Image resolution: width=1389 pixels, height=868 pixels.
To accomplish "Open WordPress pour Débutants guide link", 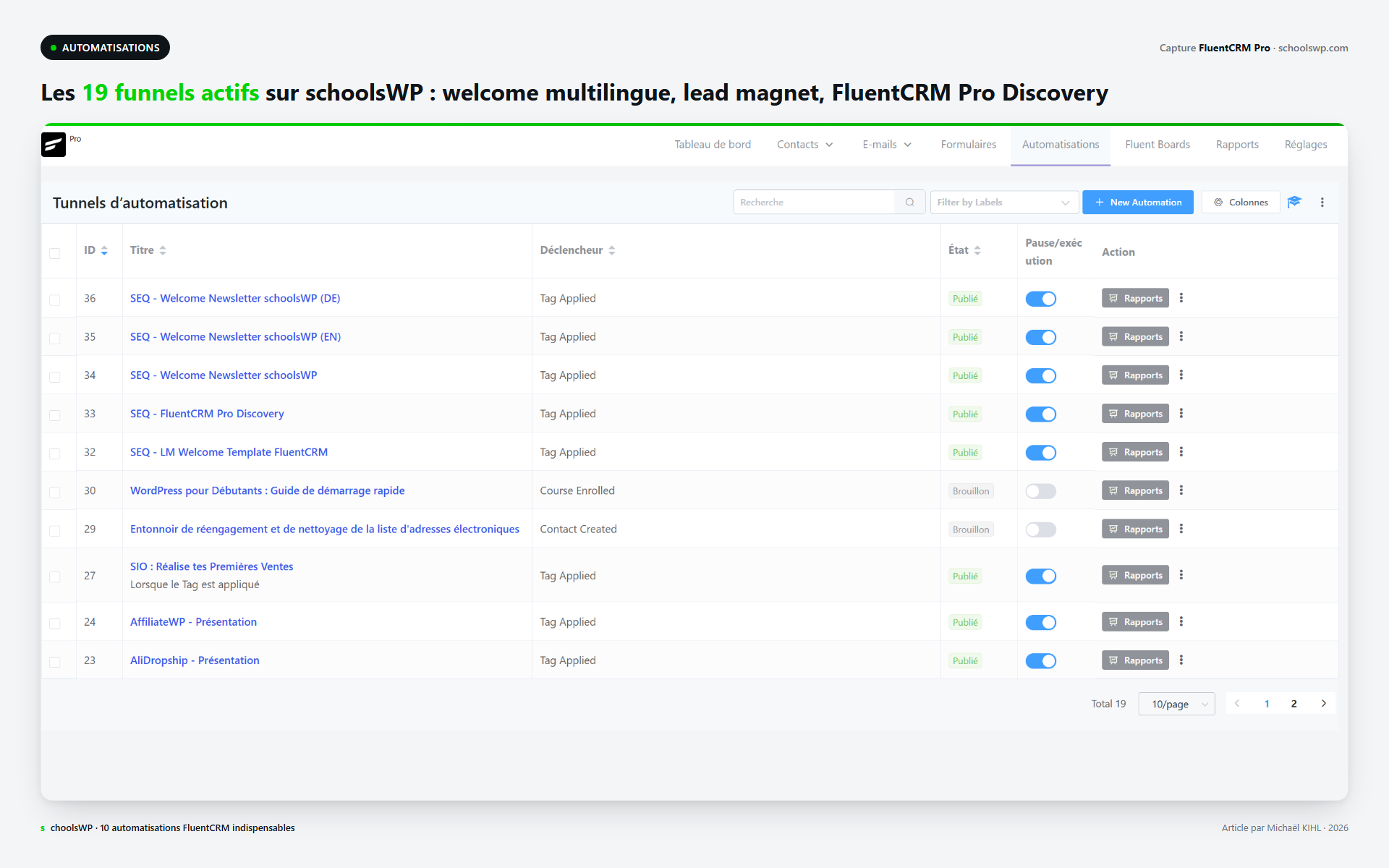I will click(x=267, y=490).
